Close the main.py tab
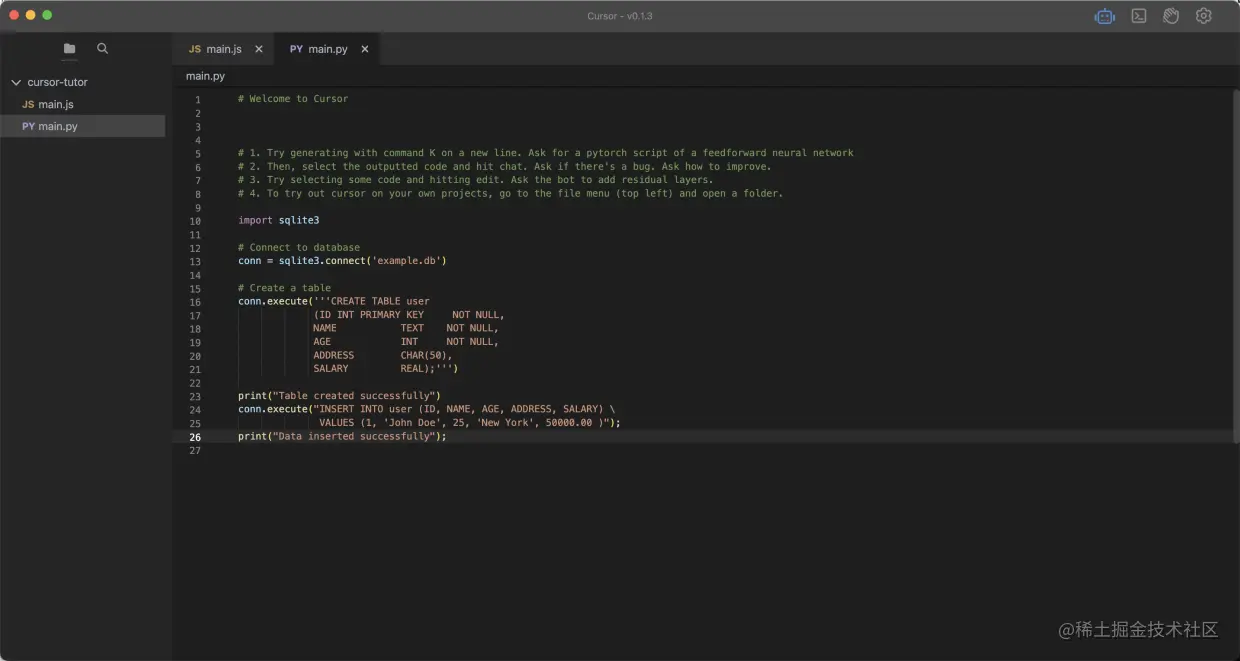The height and width of the screenshot is (661, 1240). pyautogui.click(x=365, y=49)
